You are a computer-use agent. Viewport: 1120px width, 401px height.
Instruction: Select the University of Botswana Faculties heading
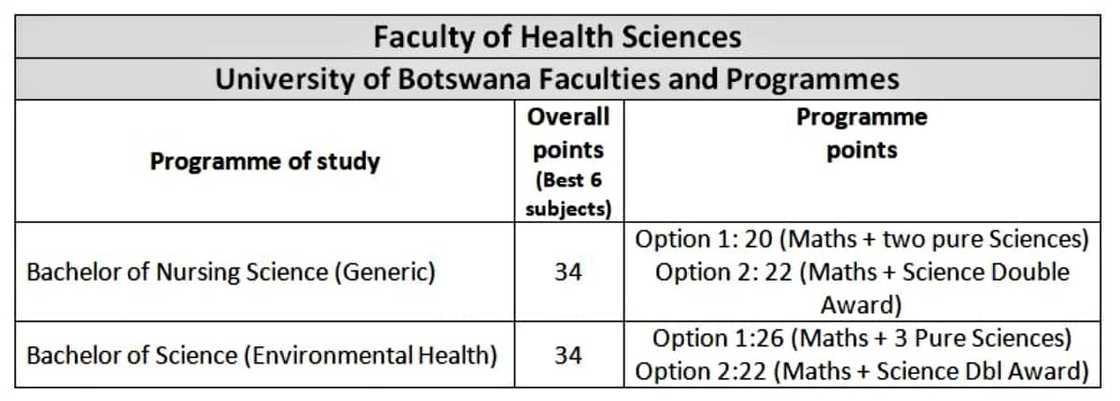(x=557, y=79)
